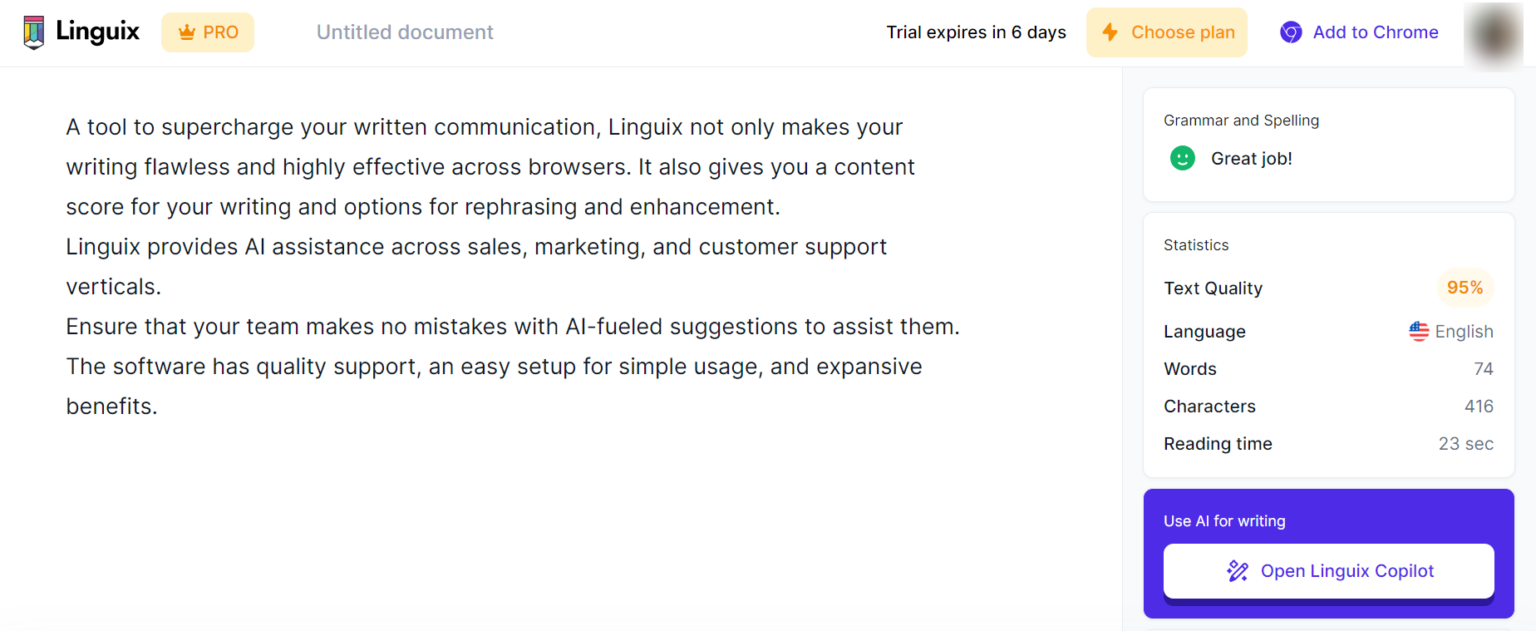Viewport: 1536px width, 631px height.
Task: Click the Choose plan button
Action: [x=1166, y=31]
